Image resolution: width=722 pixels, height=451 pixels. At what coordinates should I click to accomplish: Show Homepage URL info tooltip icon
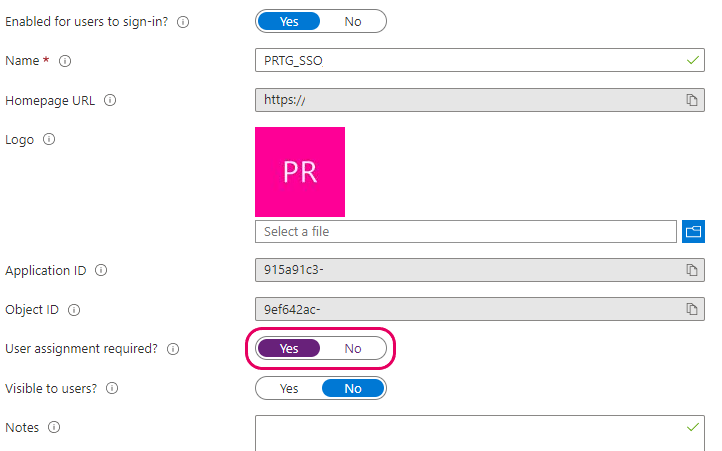pos(110,100)
